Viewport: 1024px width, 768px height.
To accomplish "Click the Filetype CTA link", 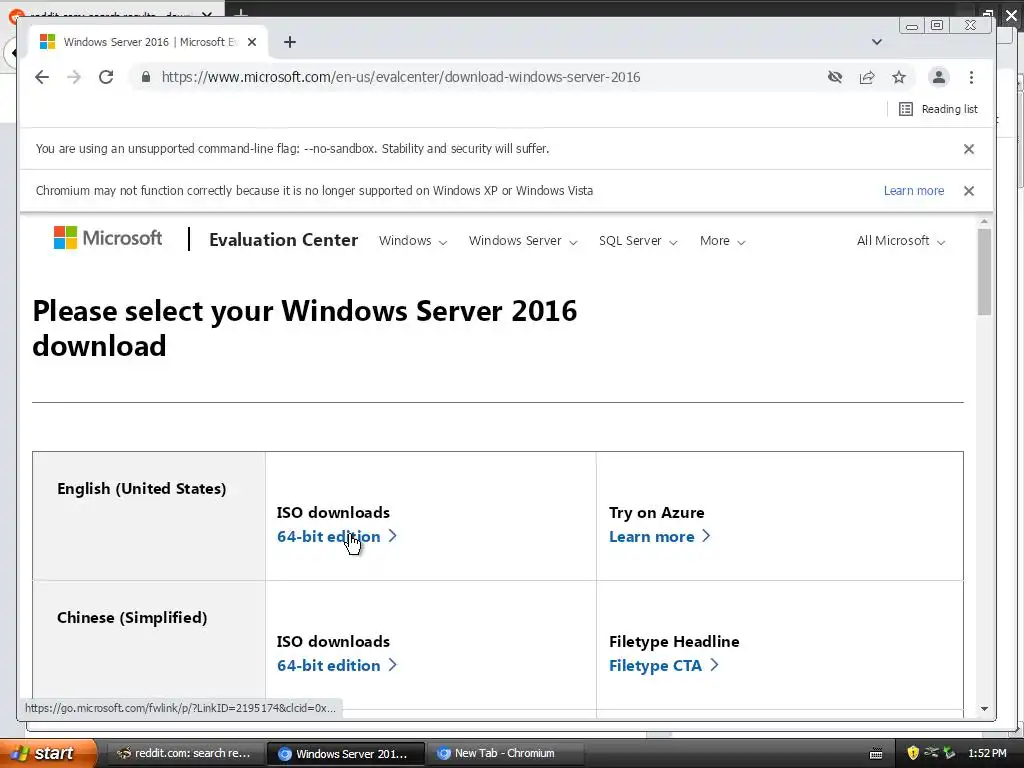I will [663, 665].
